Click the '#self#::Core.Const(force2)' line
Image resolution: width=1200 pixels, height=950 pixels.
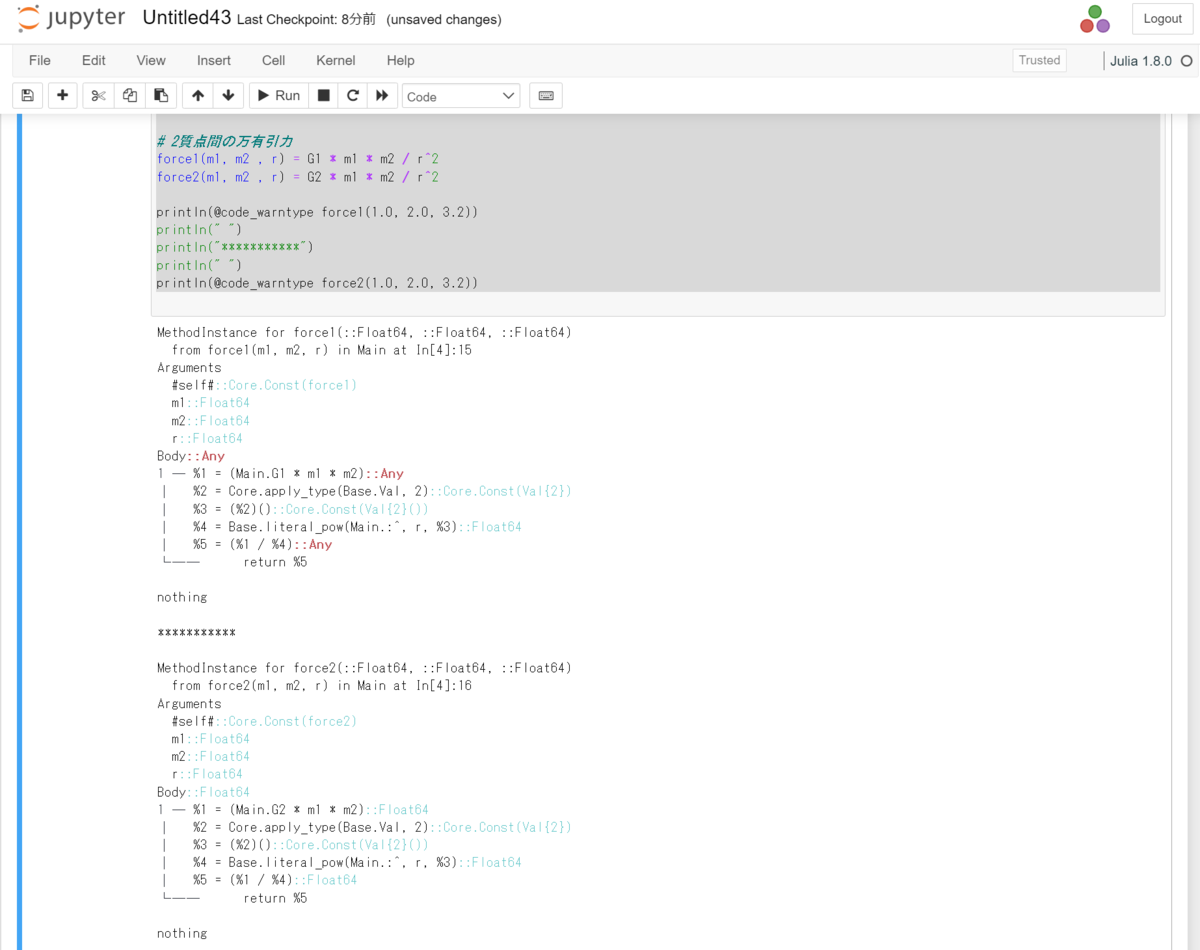tap(264, 721)
